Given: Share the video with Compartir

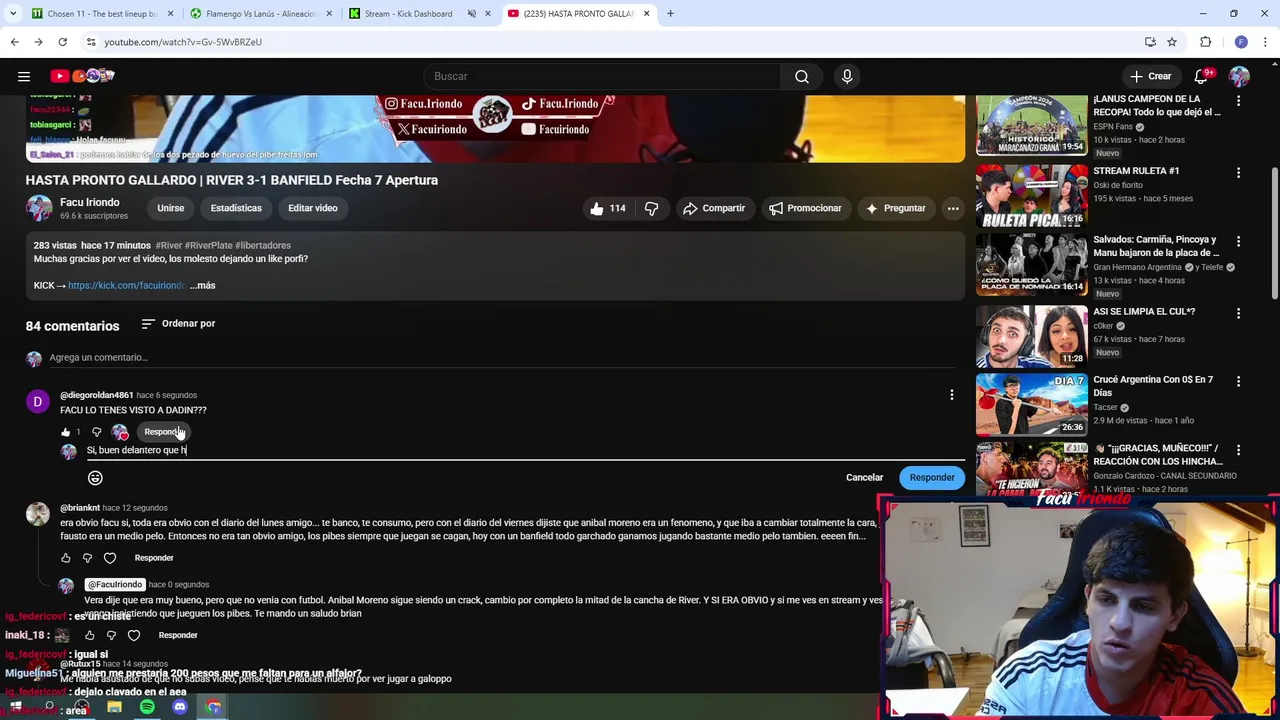Looking at the screenshot, I should (713, 208).
